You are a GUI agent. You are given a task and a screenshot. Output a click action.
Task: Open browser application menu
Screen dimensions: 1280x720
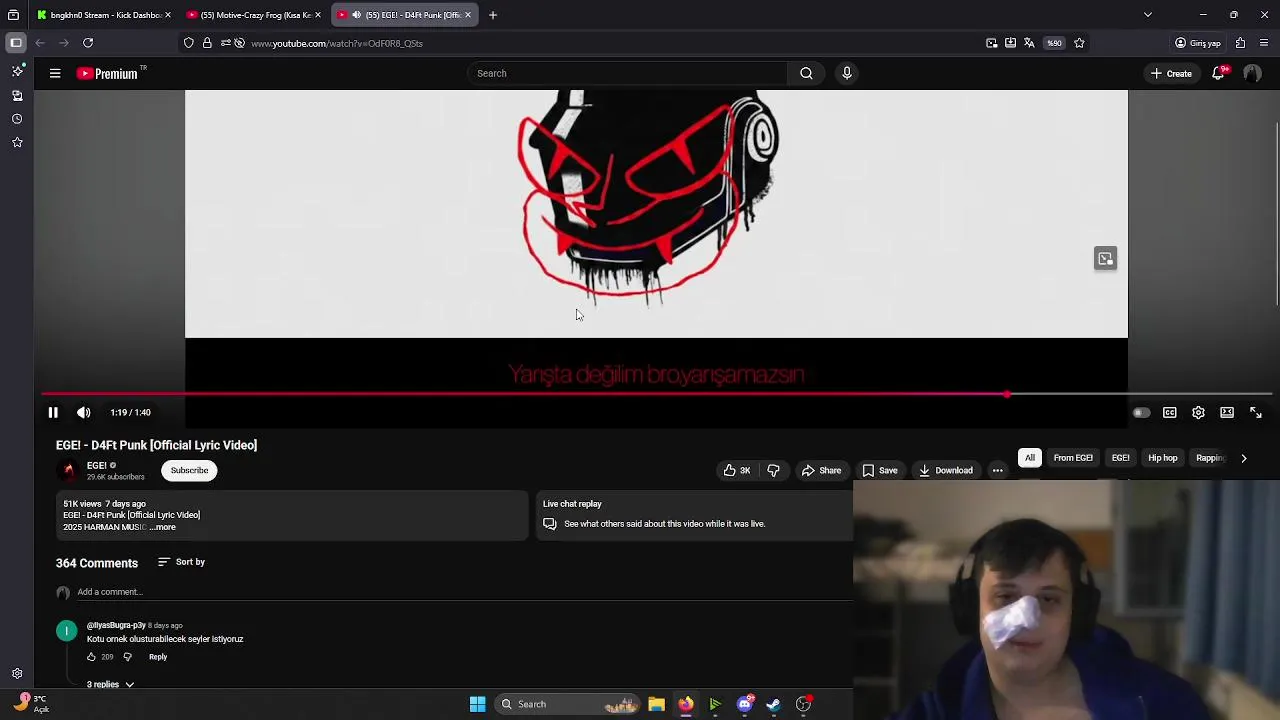1264,43
